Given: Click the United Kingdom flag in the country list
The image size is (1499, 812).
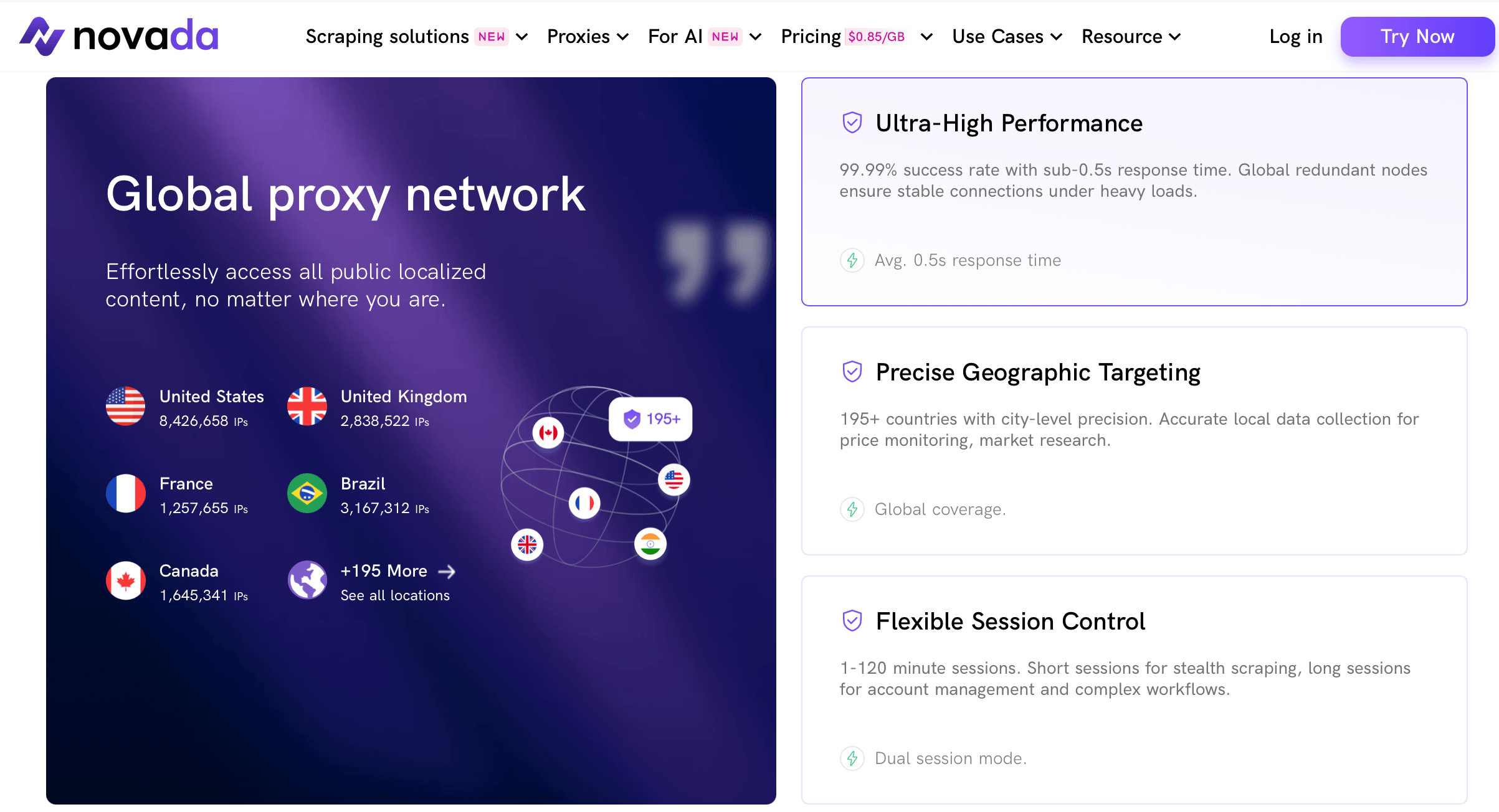Looking at the screenshot, I should point(307,406).
